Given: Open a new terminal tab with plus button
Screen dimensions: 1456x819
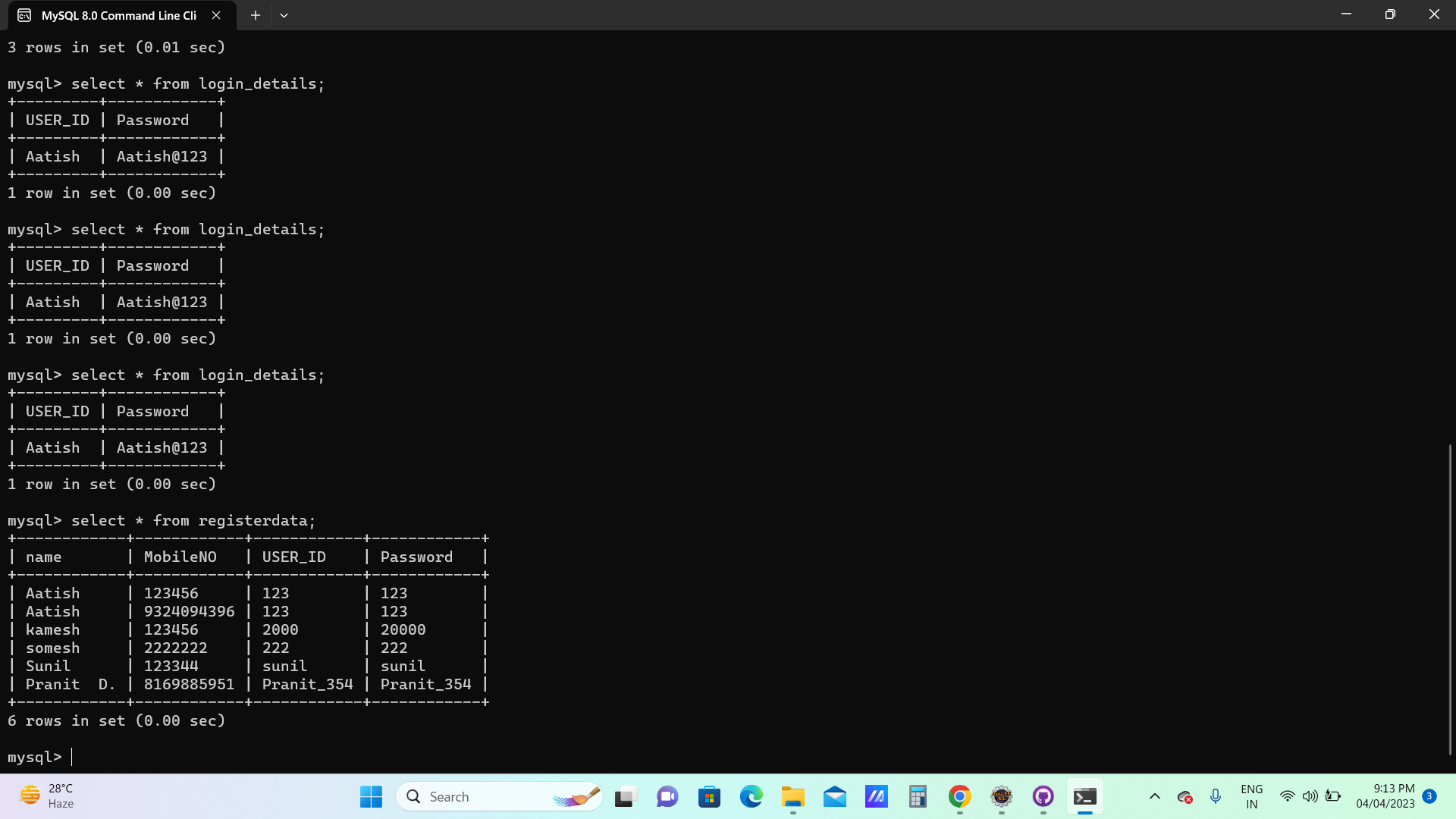Looking at the screenshot, I should pos(255,15).
